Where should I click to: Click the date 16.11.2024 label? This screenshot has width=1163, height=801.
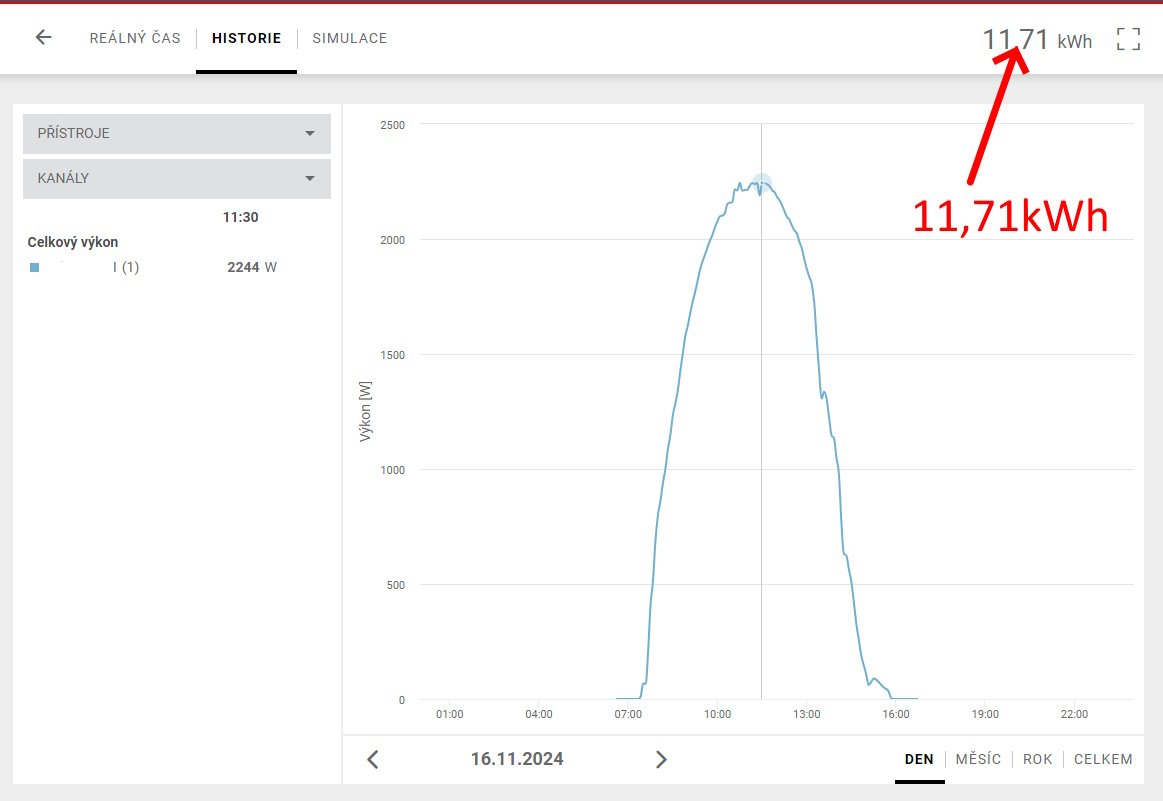[x=517, y=759]
